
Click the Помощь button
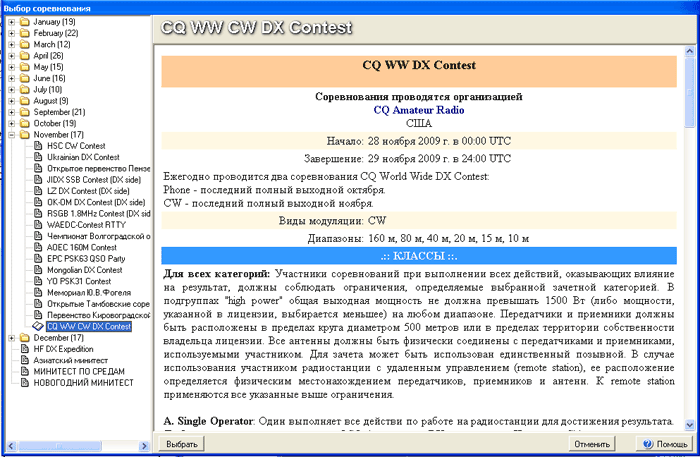pos(665,444)
